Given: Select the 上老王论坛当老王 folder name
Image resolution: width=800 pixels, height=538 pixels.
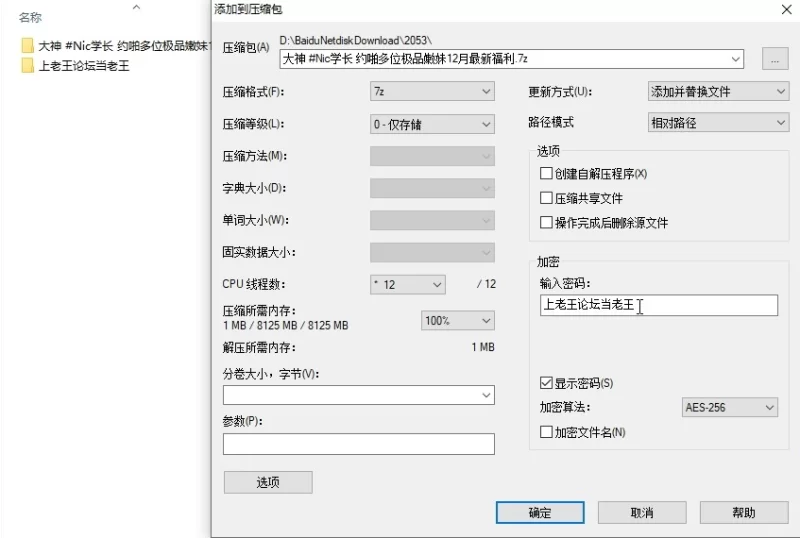Looking at the screenshot, I should [x=84, y=66].
